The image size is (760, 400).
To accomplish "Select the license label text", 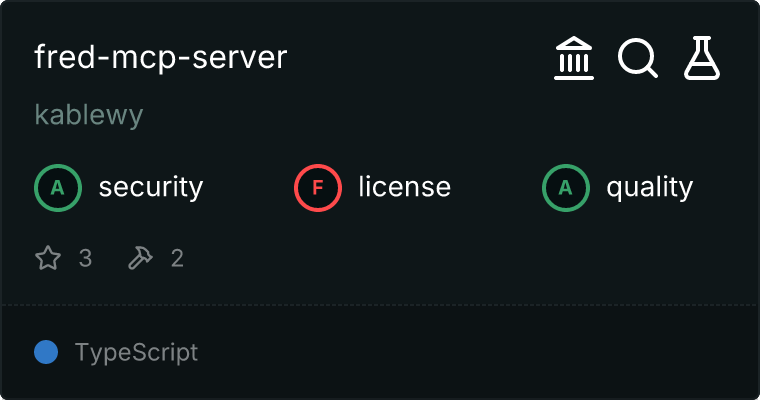I will [x=404, y=187].
